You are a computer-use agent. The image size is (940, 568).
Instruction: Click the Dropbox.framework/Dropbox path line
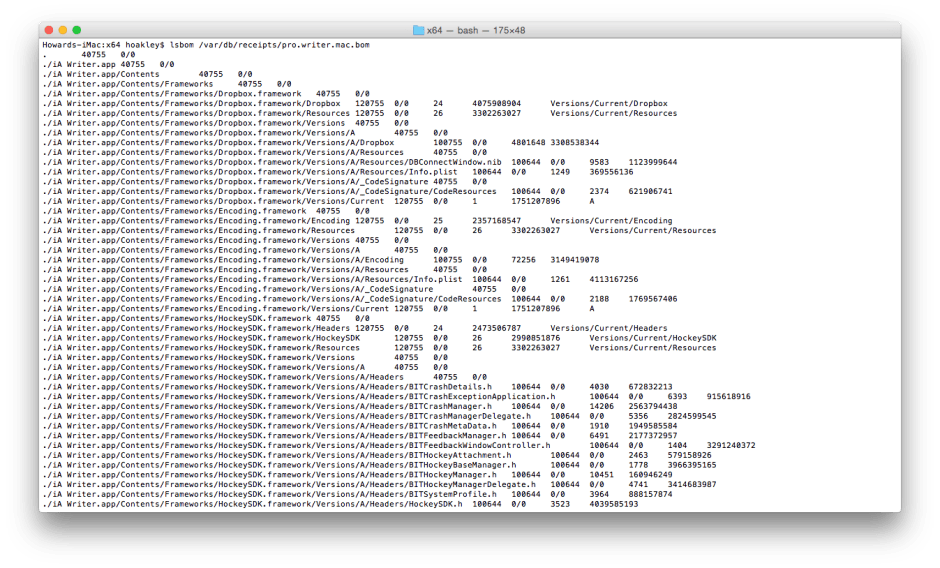click(192, 103)
